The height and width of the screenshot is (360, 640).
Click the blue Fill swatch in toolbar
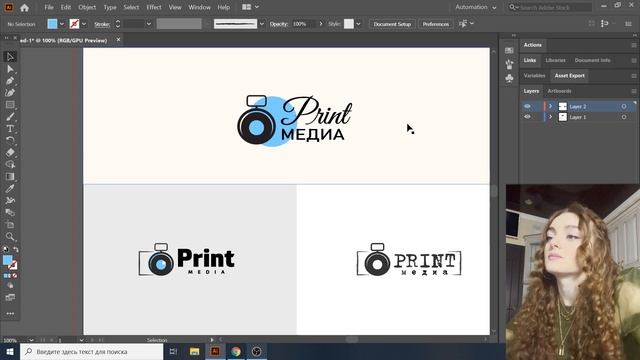(x=8, y=260)
